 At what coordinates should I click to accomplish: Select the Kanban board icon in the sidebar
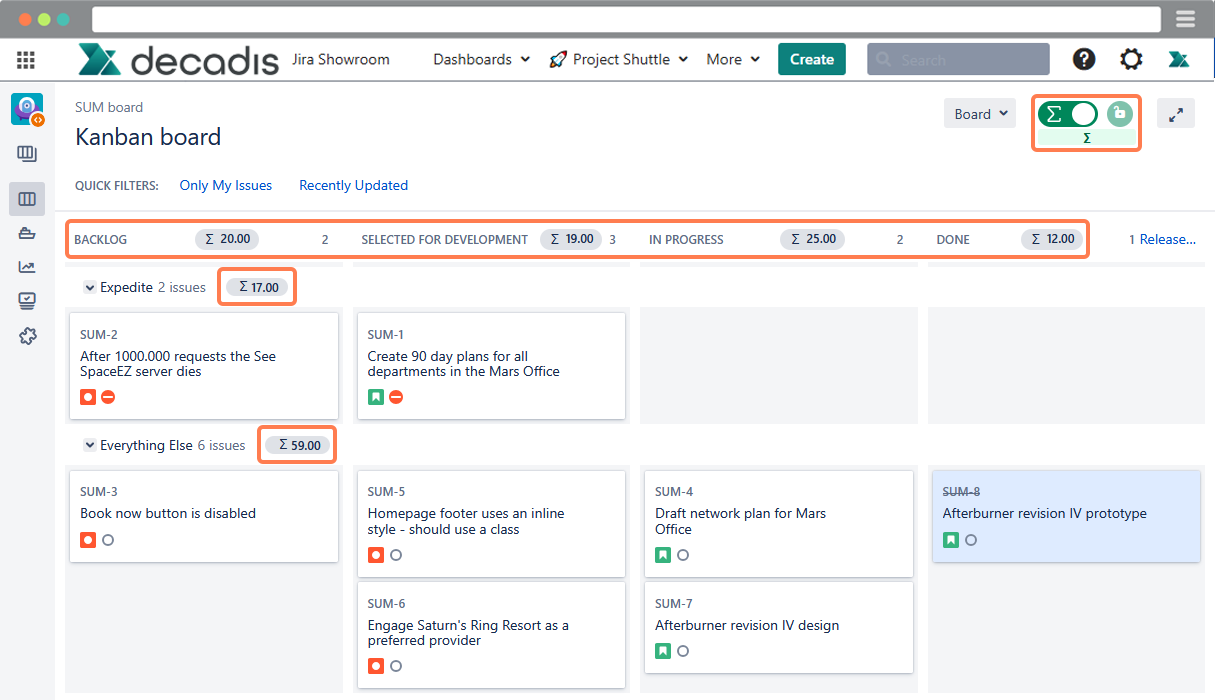27,199
